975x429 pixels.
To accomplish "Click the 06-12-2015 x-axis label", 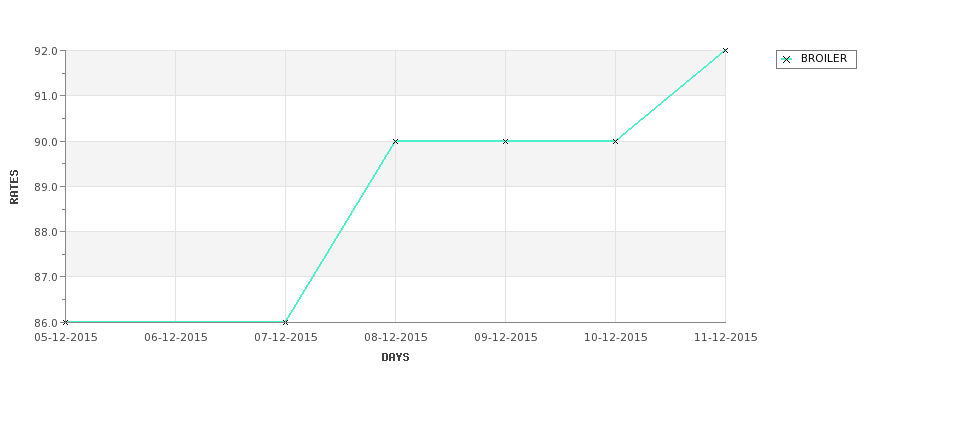I will click(x=176, y=338).
